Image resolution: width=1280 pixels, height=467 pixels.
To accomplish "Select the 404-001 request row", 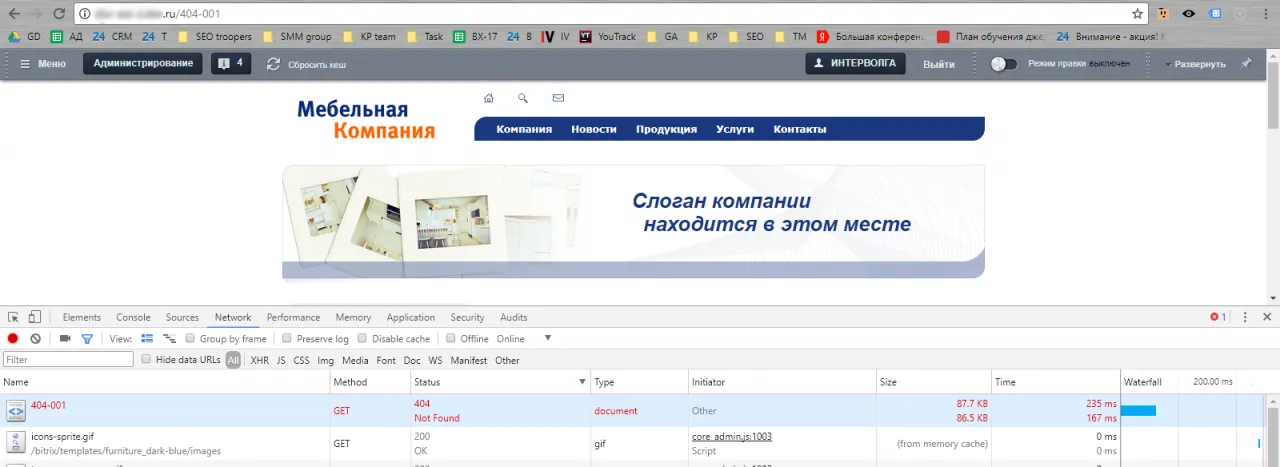I will [633, 411].
